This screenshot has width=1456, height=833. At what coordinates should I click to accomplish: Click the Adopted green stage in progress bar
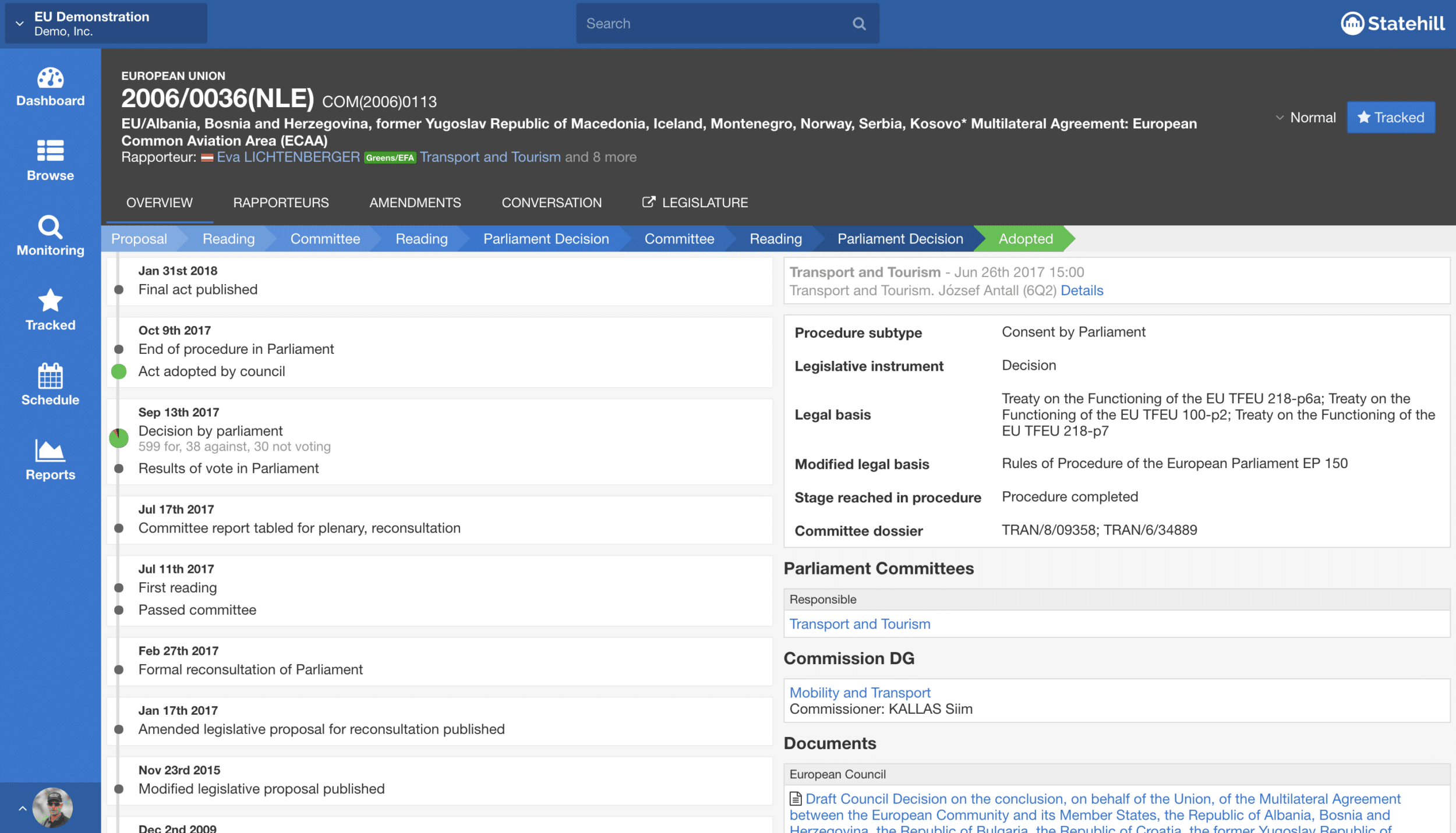point(1025,239)
